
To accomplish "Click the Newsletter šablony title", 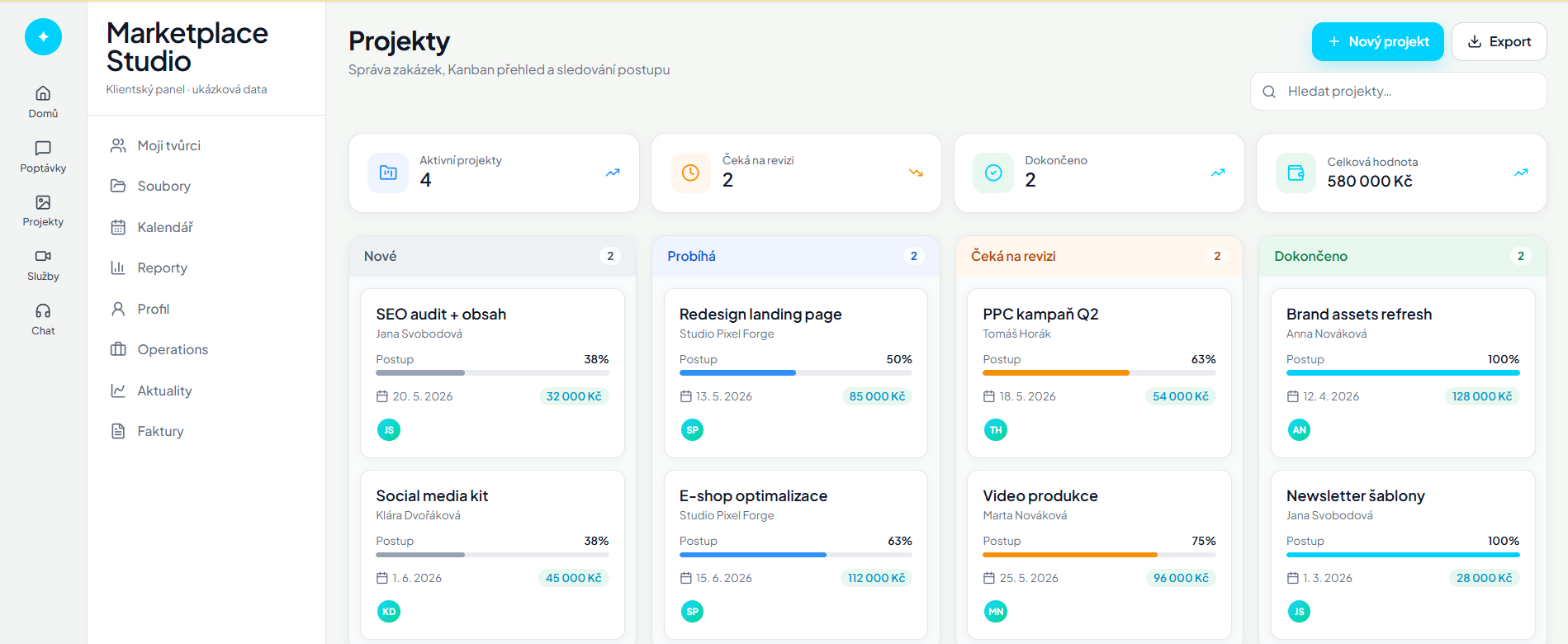I will (x=1356, y=495).
